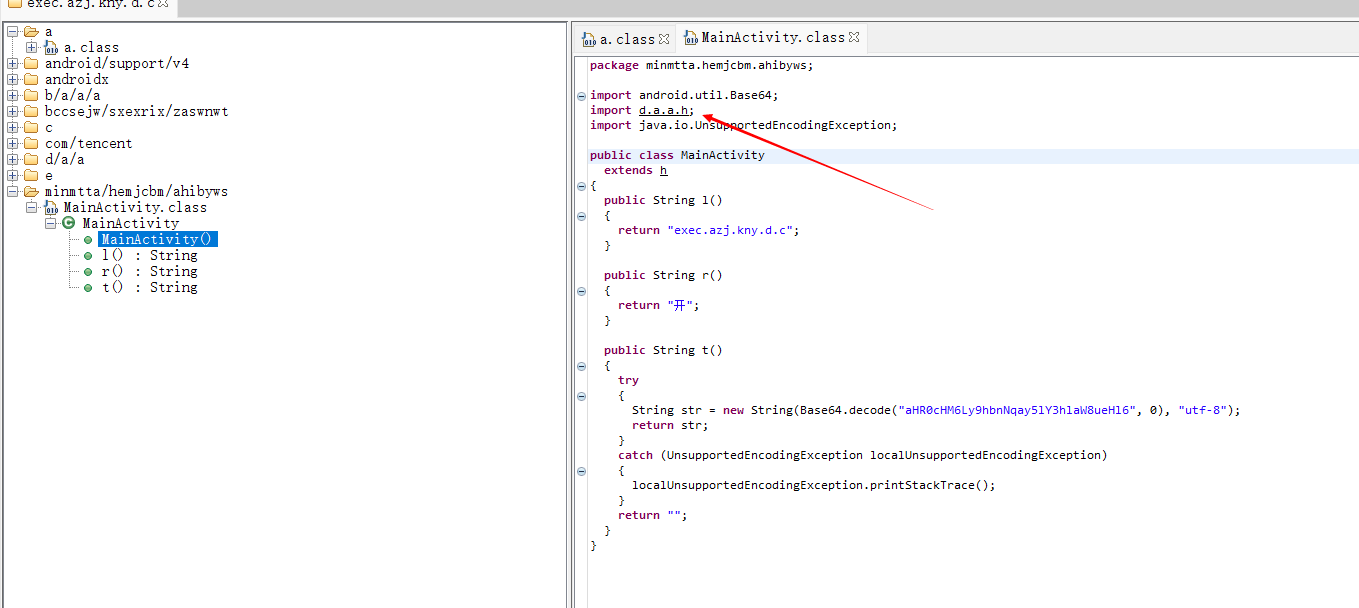
Task: Click the bccsejw/sxexrix/zaswnwt folder icon
Action: tap(31, 111)
